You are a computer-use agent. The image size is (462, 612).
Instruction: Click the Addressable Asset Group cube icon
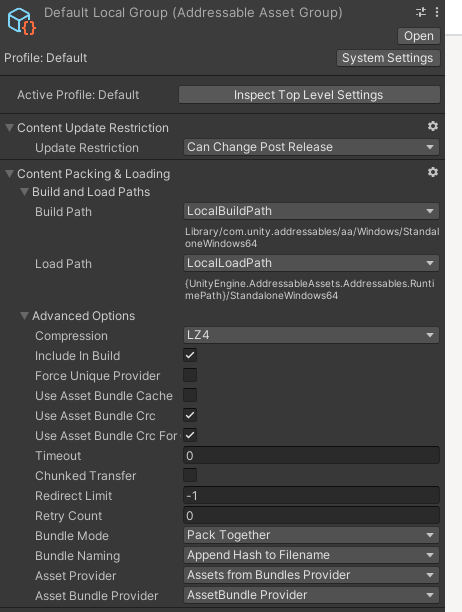pos(21,21)
